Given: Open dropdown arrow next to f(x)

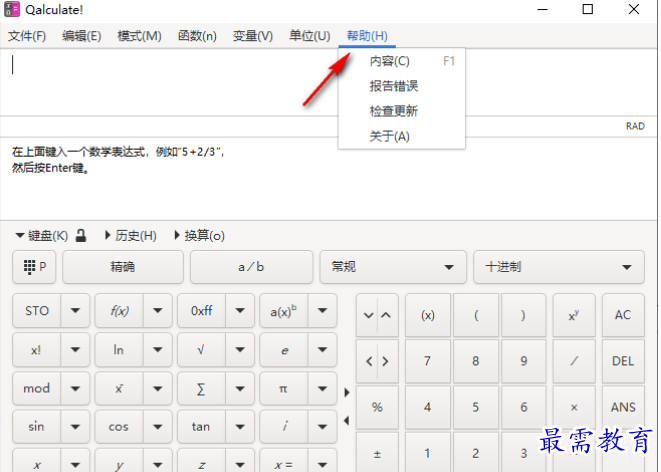Looking at the screenshot, I should (x=158, y=311).
